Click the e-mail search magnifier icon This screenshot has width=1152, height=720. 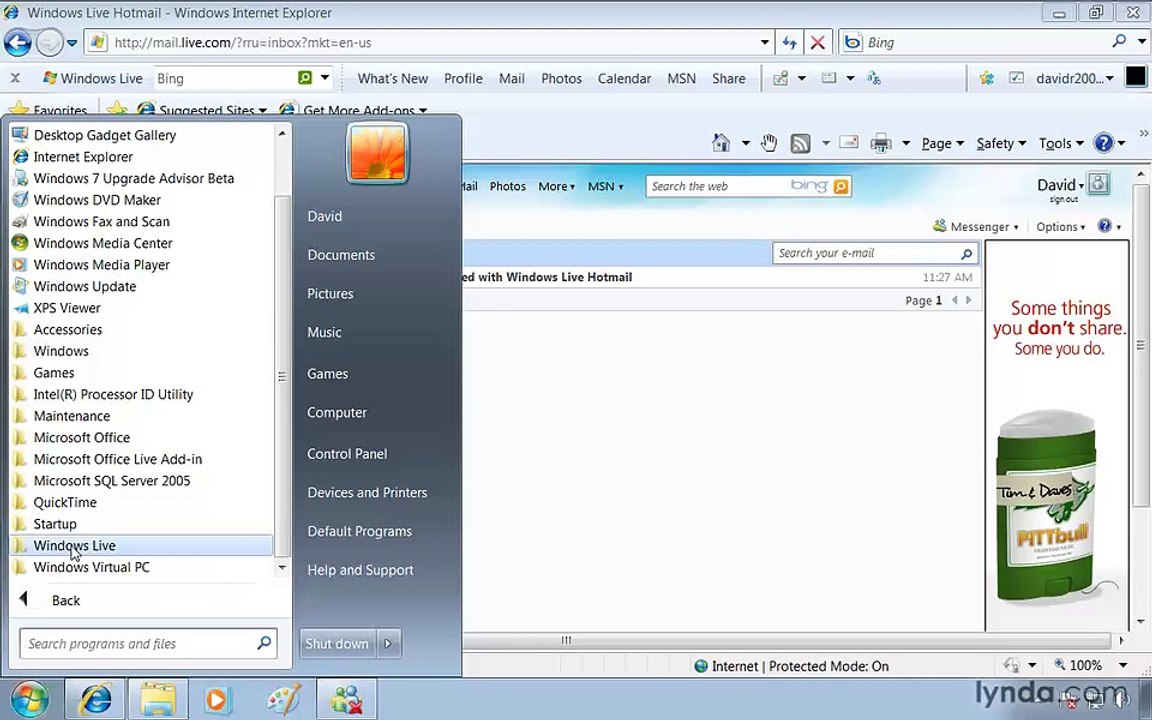(x=967, y=253)
